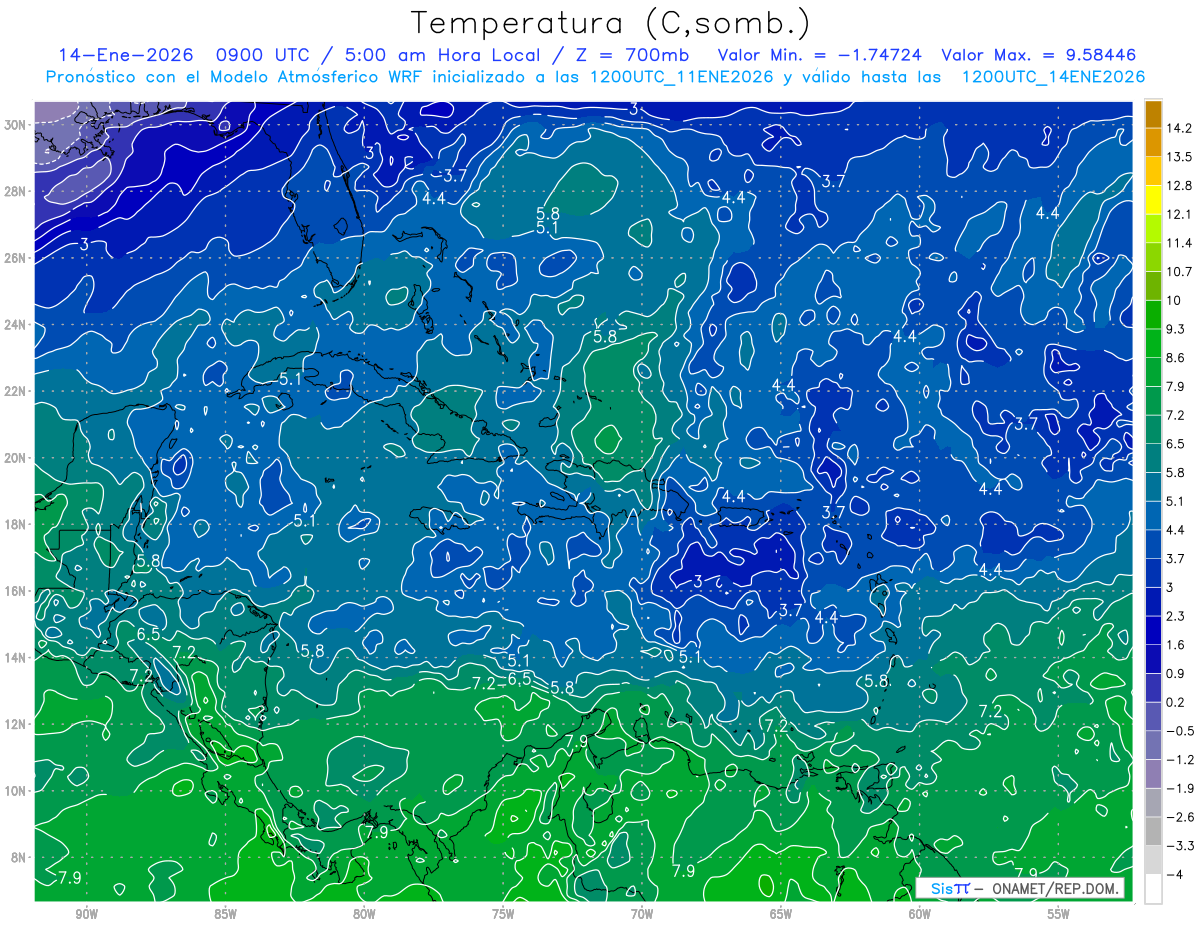Click the 75W longitude axis label
Image resolution: width=1200 pixels, height=927 pixels.
pos(503,914)
